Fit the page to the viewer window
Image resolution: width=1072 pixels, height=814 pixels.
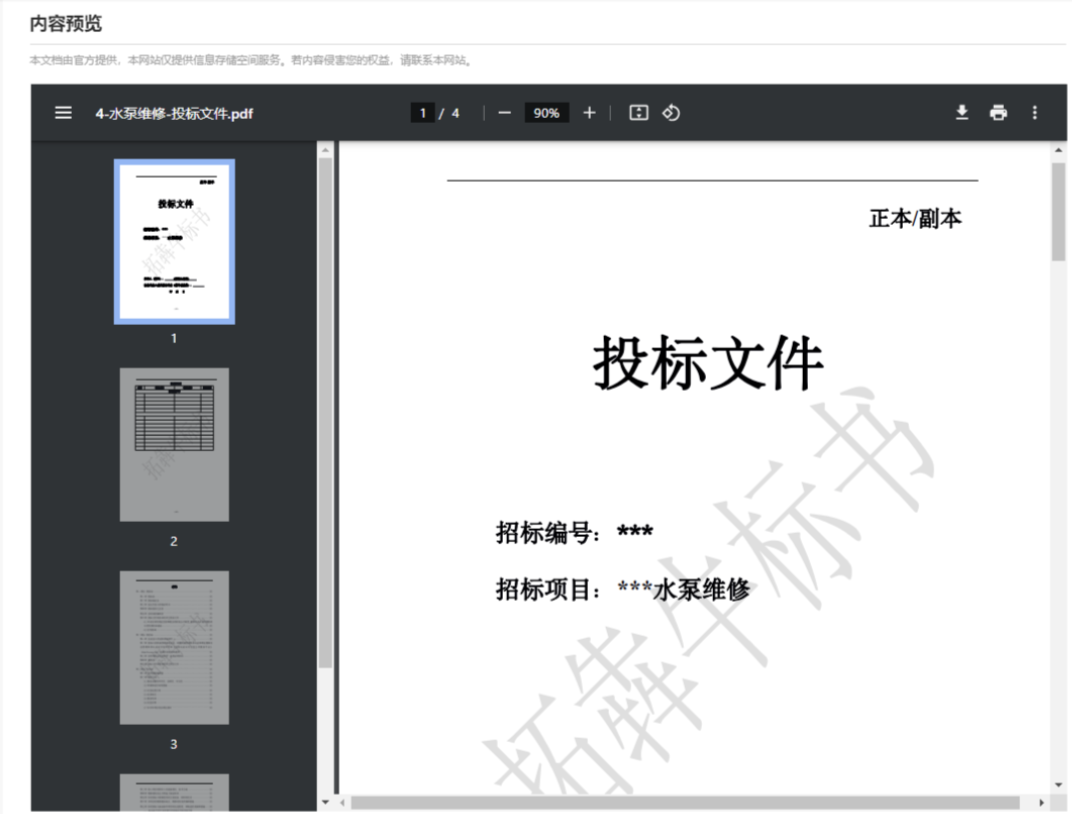click(638, 113)
